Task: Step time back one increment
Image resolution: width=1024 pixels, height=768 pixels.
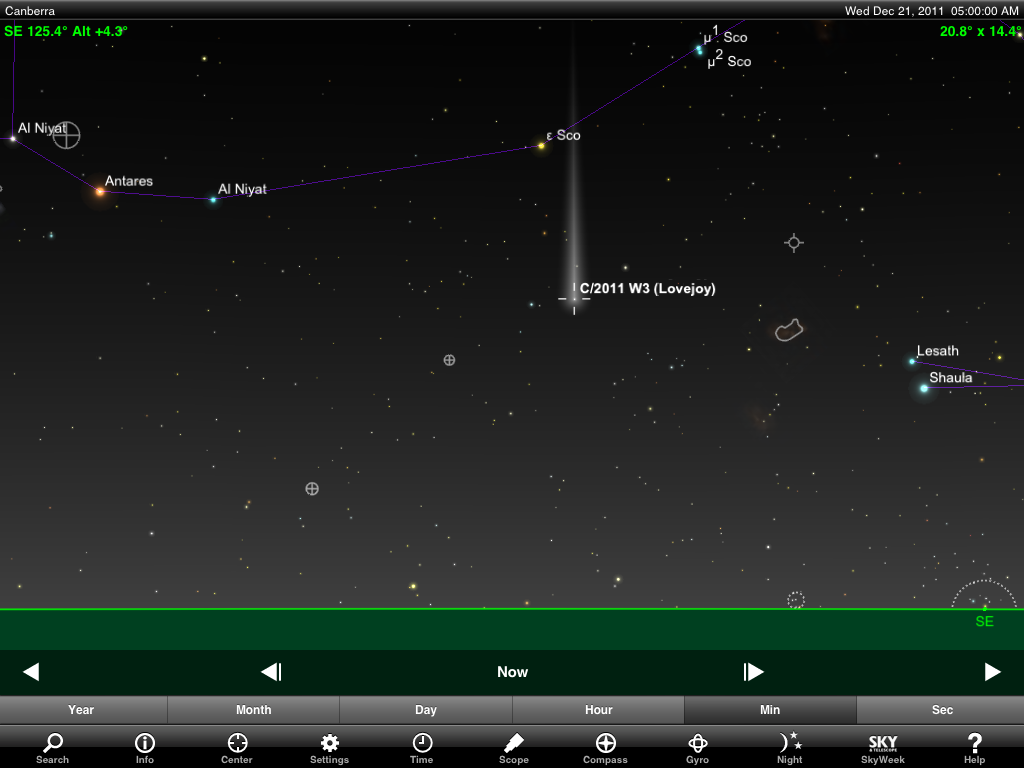Action: pyautogui.click(x=271, y=671)
